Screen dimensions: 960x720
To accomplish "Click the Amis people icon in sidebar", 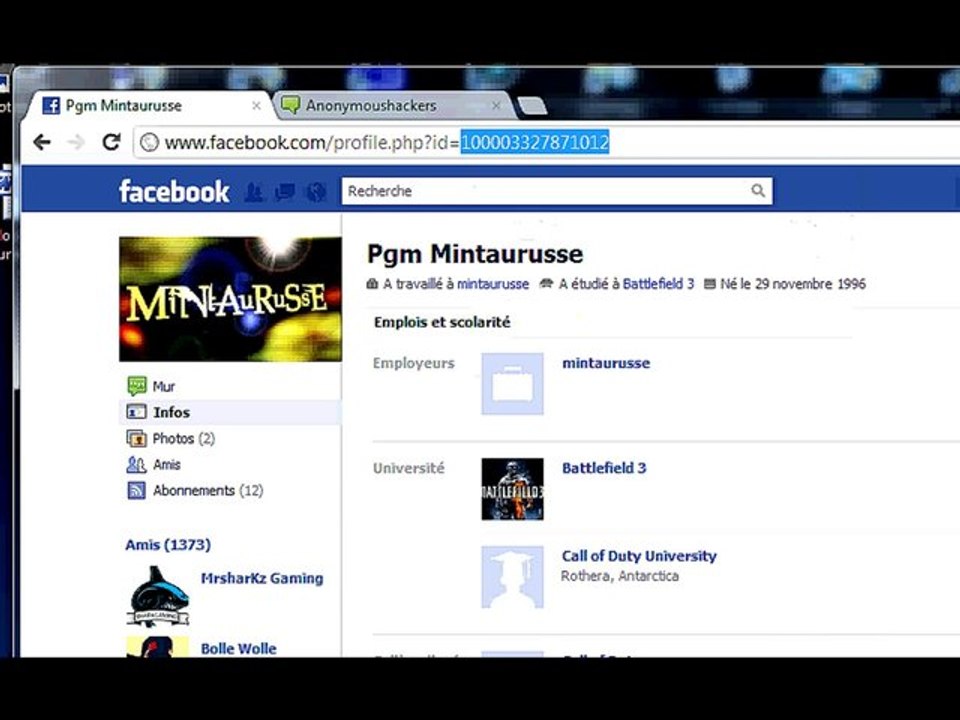I will tap(137, 465).
